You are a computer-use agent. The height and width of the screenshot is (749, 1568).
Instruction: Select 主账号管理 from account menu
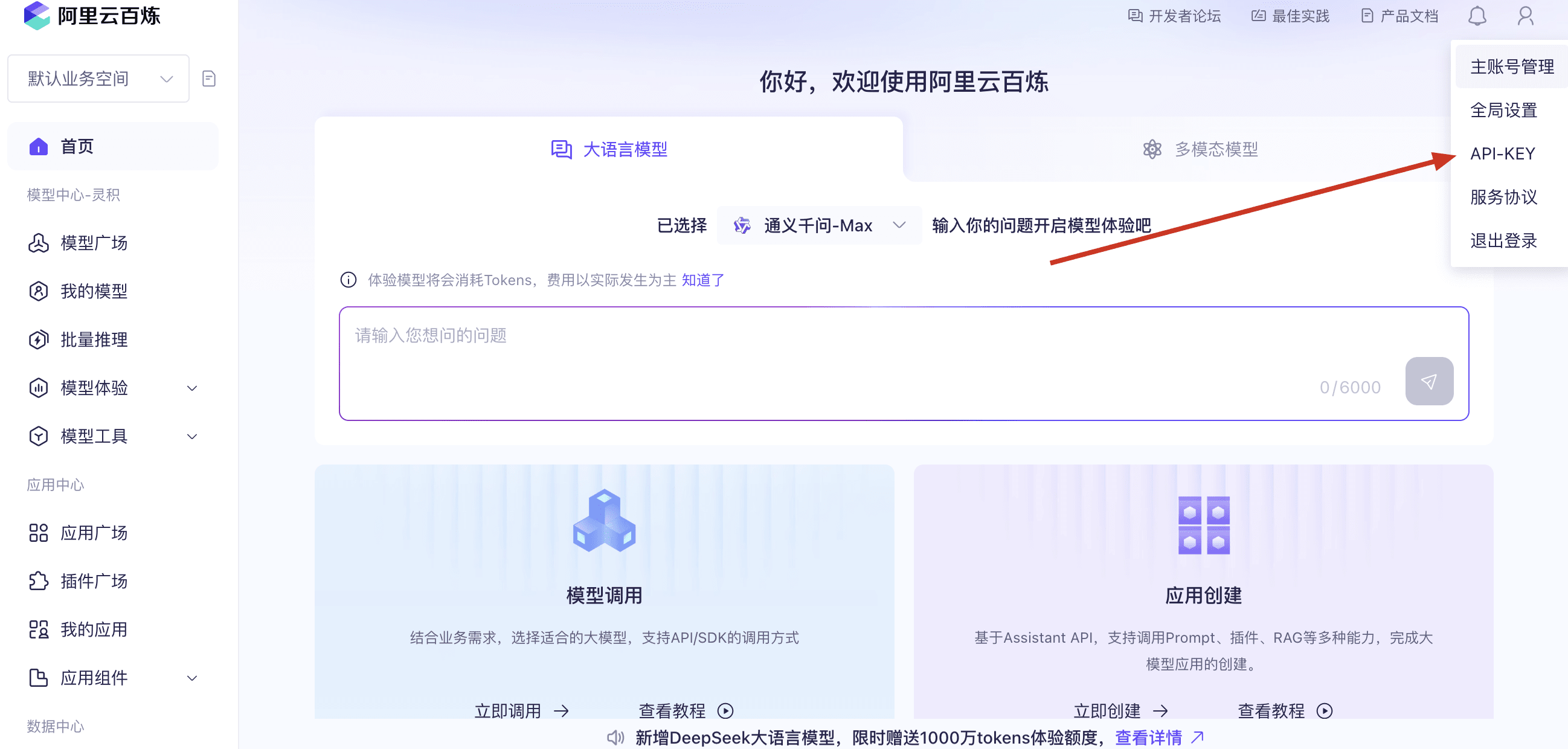[x=1511, y=66]
